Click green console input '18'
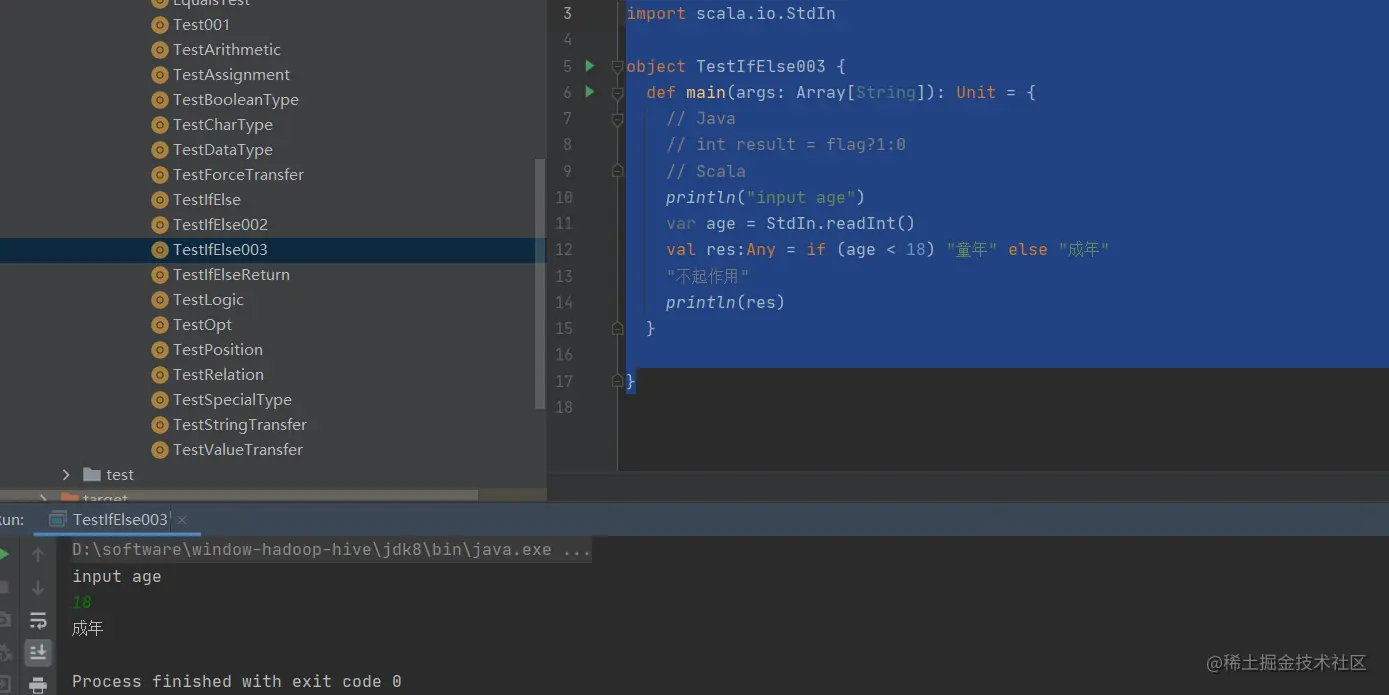This screenshot has height=695, width=1389. click(82, 602)
